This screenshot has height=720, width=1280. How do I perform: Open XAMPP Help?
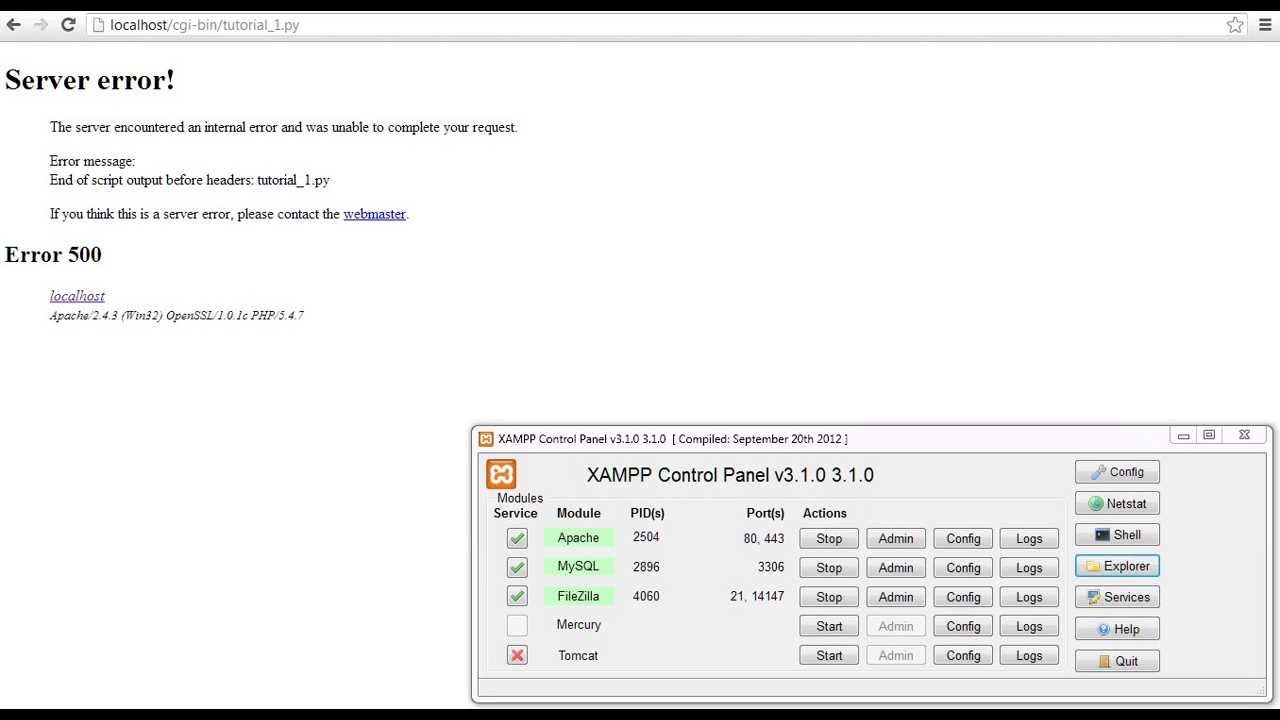point(1117,629)
